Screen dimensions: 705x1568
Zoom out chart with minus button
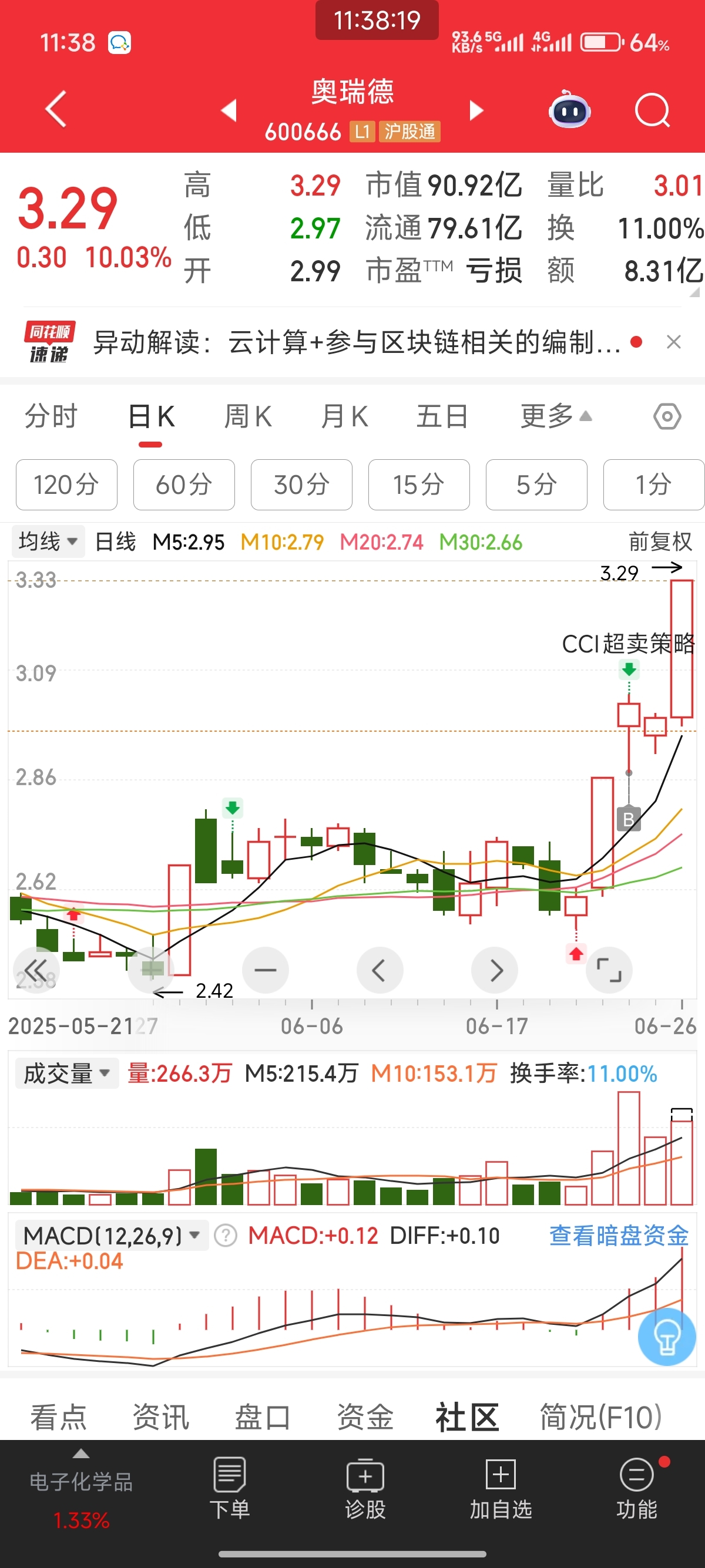pyautogui.click(x=266, y=970)
